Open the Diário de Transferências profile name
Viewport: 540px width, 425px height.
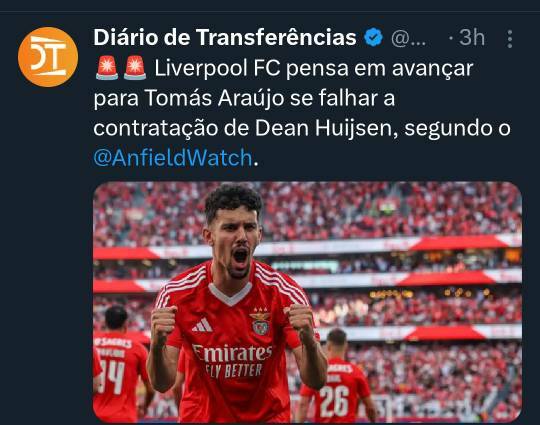pyautogui.click(x=225, y=37)
